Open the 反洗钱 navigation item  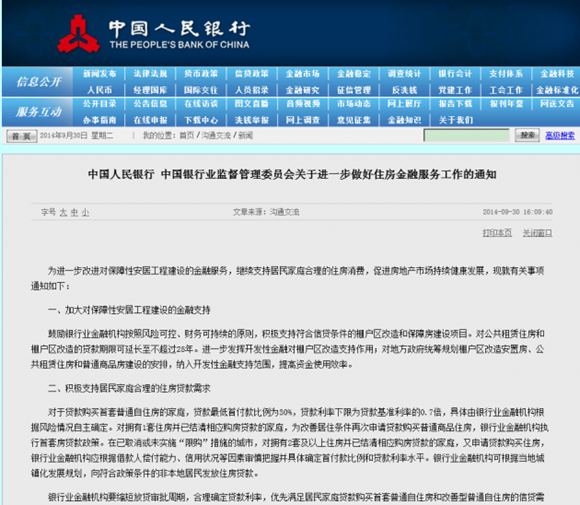[x=404, y=90]
